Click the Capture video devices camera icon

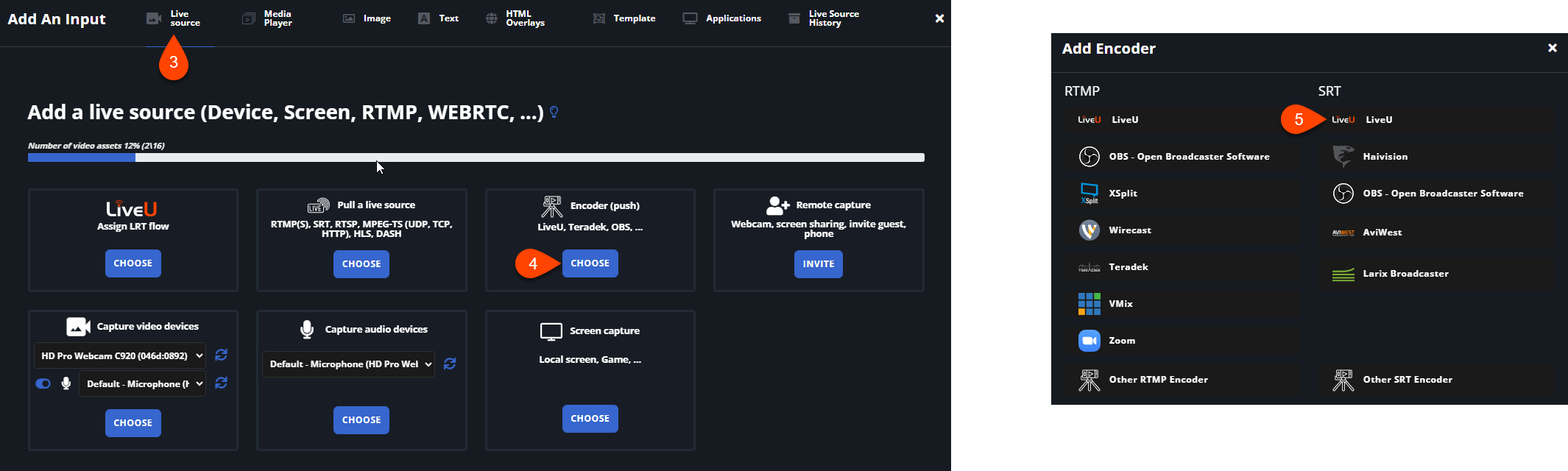79,327
